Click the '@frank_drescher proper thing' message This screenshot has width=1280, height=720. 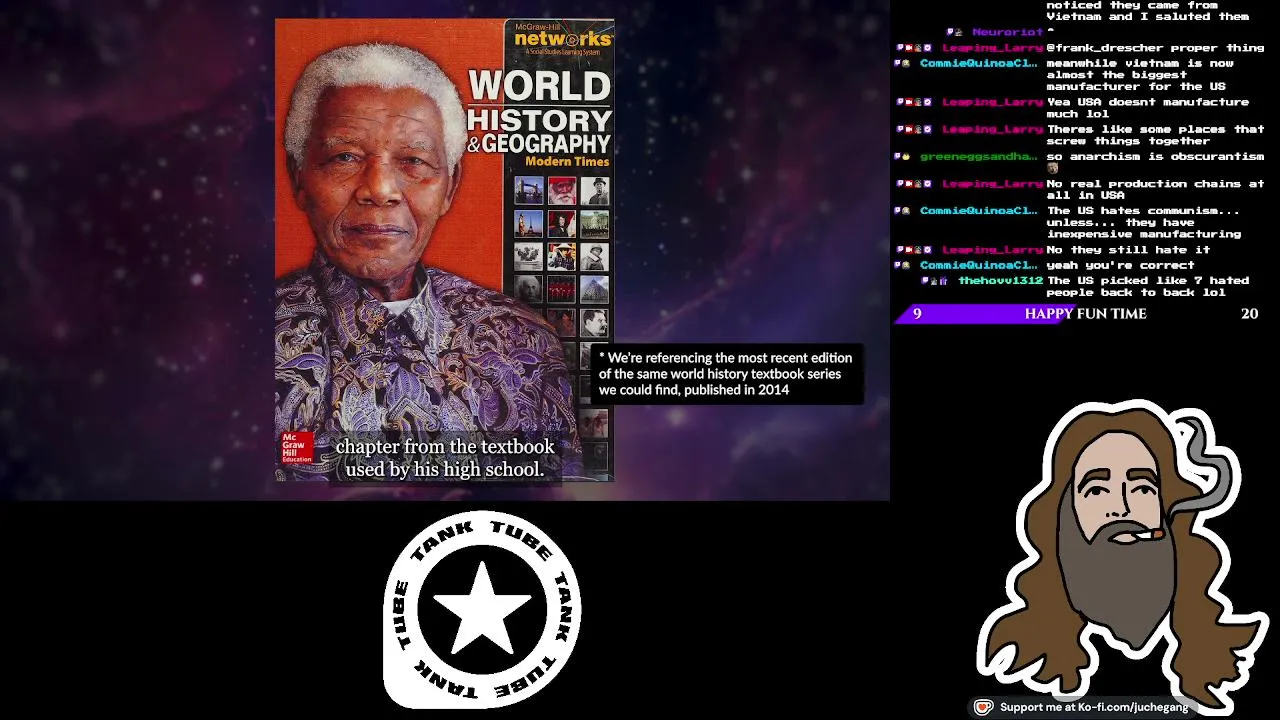pyautogui.click(x=1155, y=48)
